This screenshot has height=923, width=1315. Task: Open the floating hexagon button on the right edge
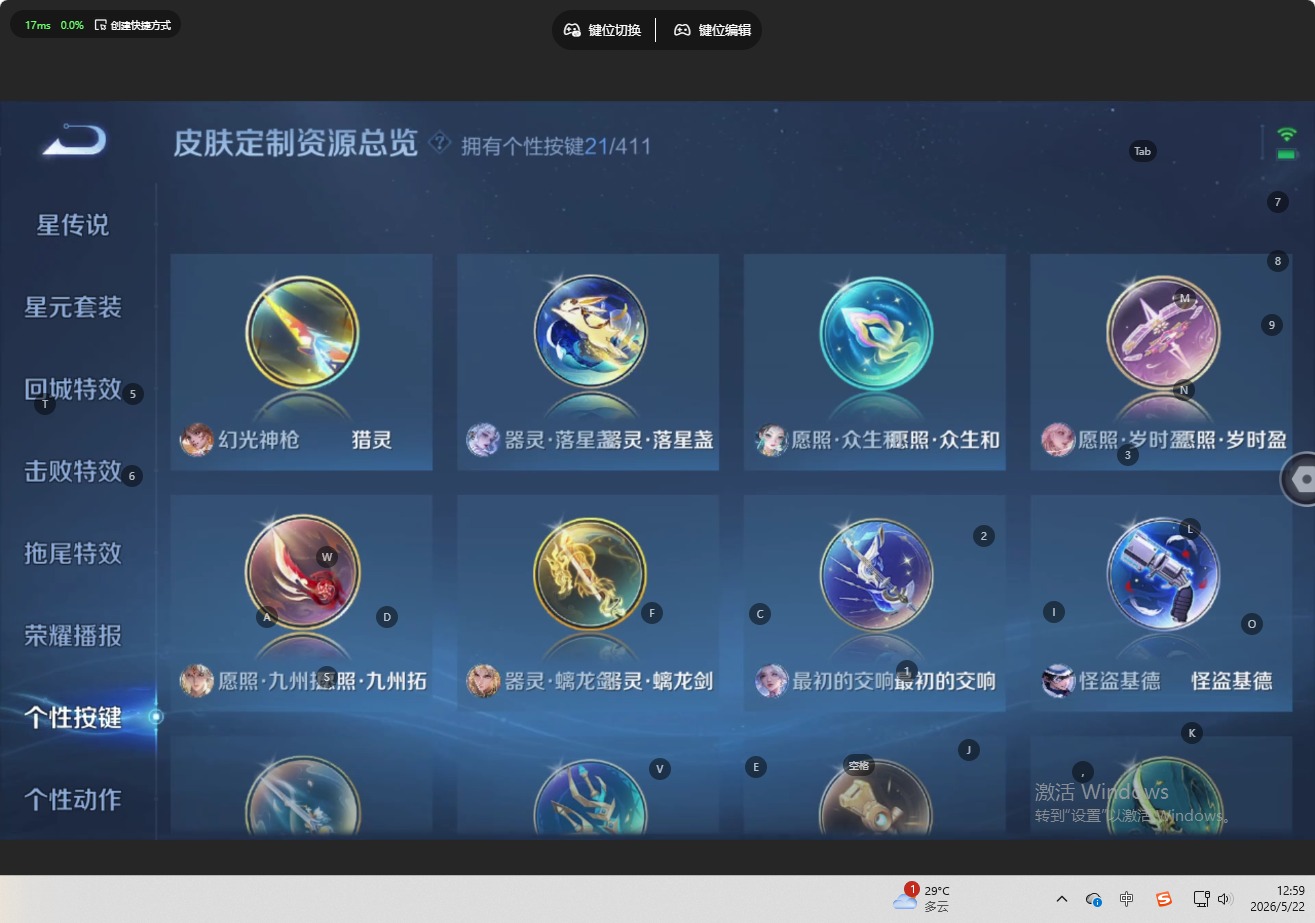pos(1300,479)
